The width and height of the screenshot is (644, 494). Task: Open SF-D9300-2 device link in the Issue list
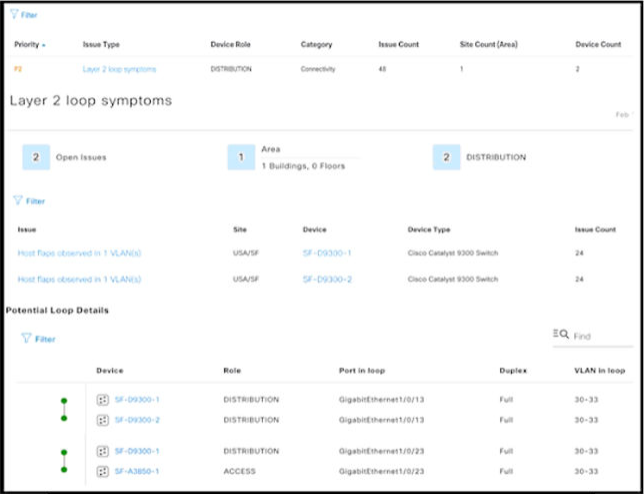(x=326, y=280)
